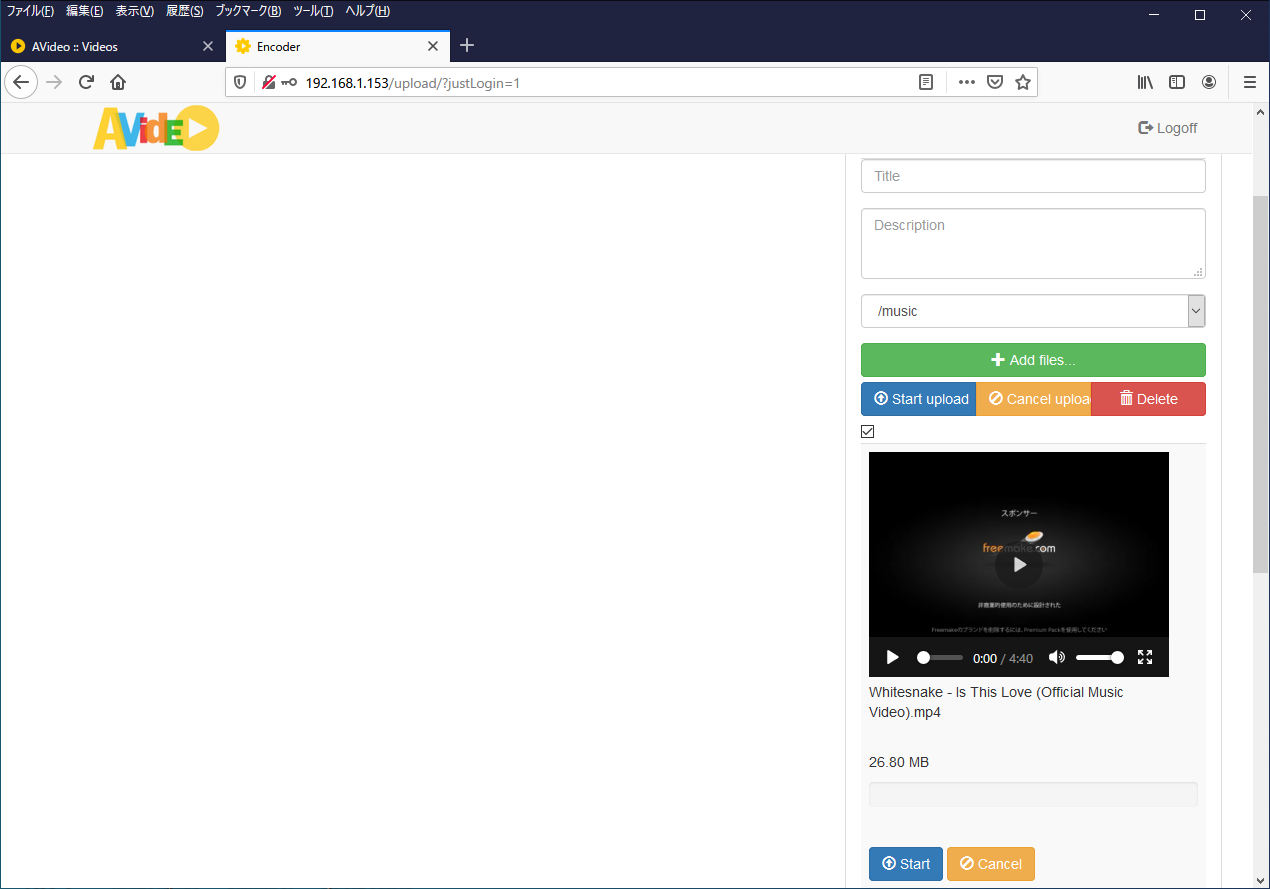Mute the video player's speaker icon
Viewport: 1270px width, 889px height.
(1057, 657)
